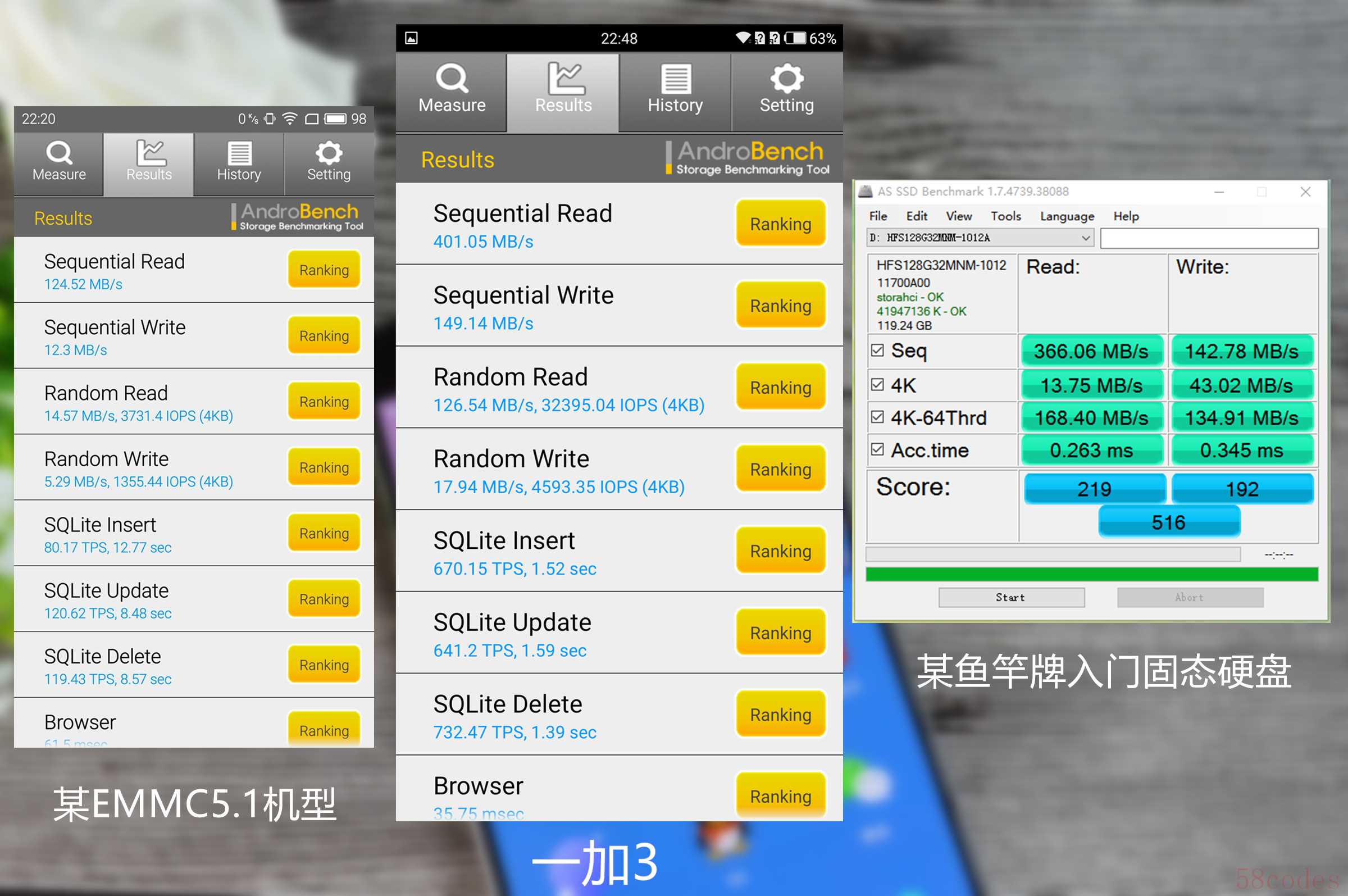Click 4K-64Thrd read result 168.40 MB/s
Viewport: 1348px width, 896px height.
(1091, 417)
